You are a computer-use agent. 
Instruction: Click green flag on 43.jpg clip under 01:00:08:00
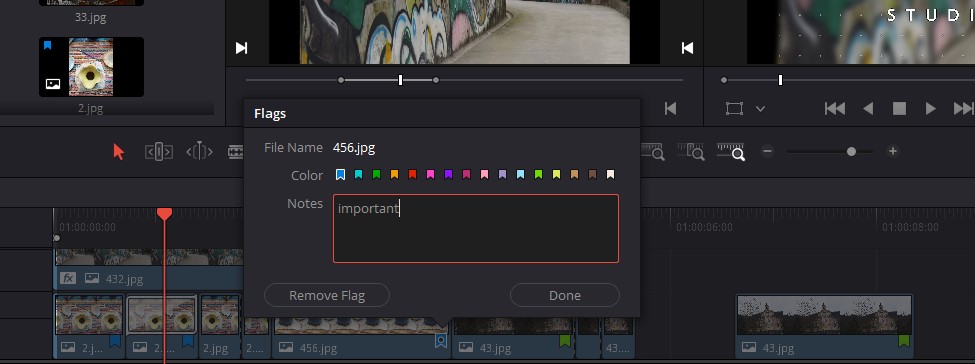coord(904,341)
